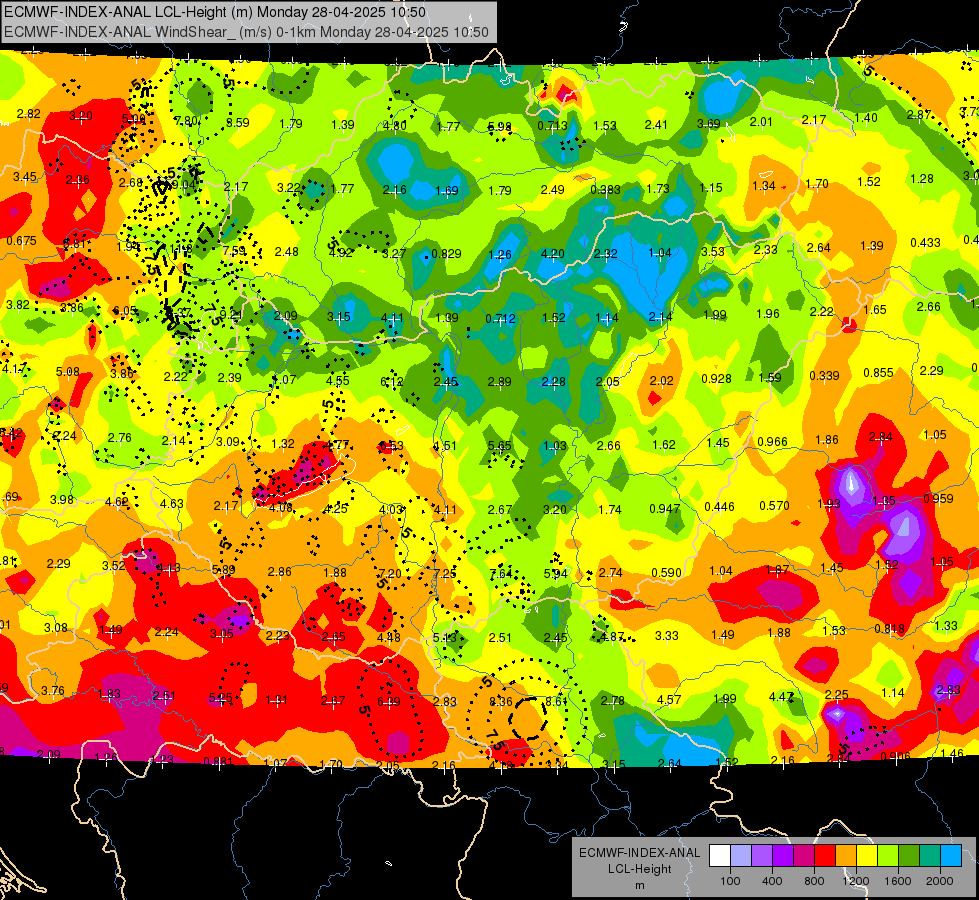Screen dimensions: 979x900
Task: Click the wind shear value '6.12'
Action: (392, 382)
